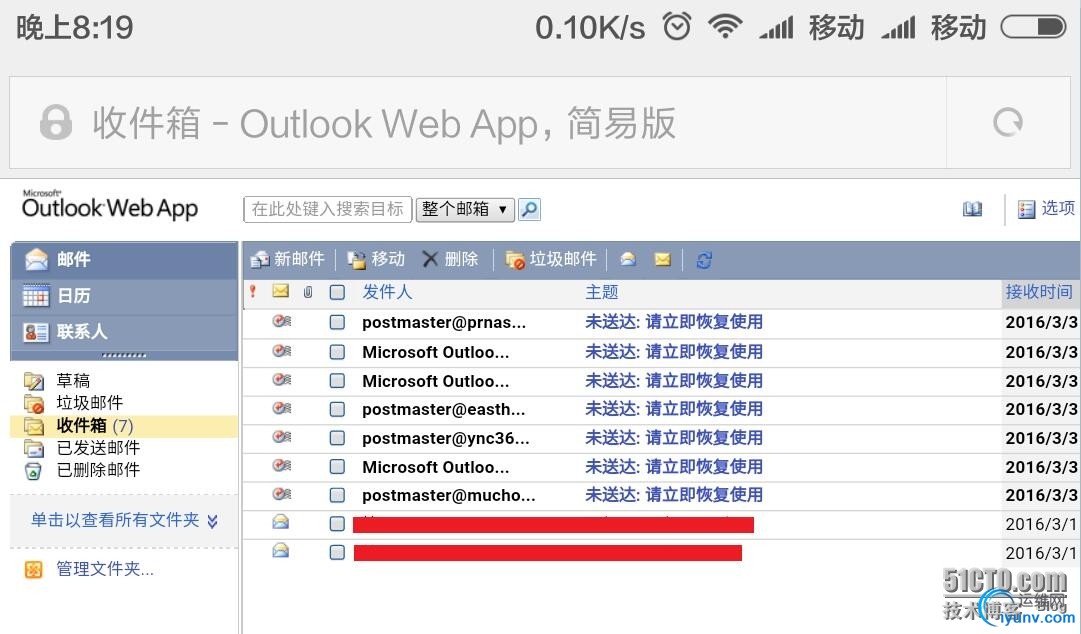1081x634 pixels.
Task: Tap the Wi-Fi icon in the status bar
Action: [725, 27]
